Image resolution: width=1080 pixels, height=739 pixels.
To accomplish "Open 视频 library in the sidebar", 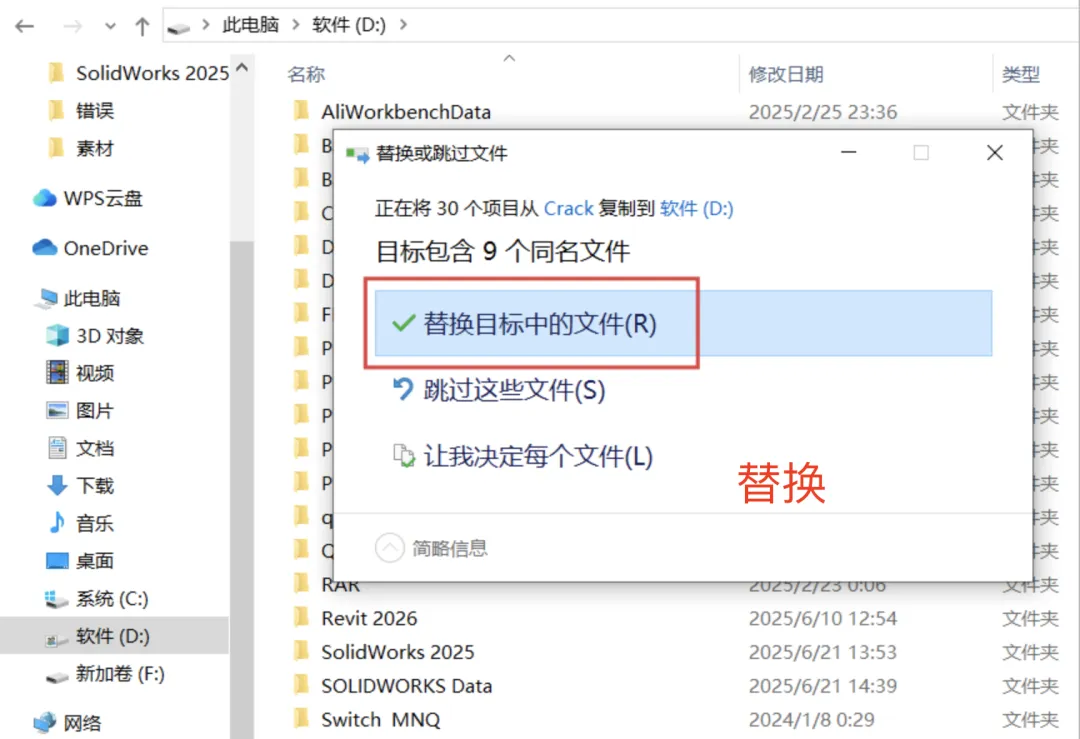I will click(80, 373).
